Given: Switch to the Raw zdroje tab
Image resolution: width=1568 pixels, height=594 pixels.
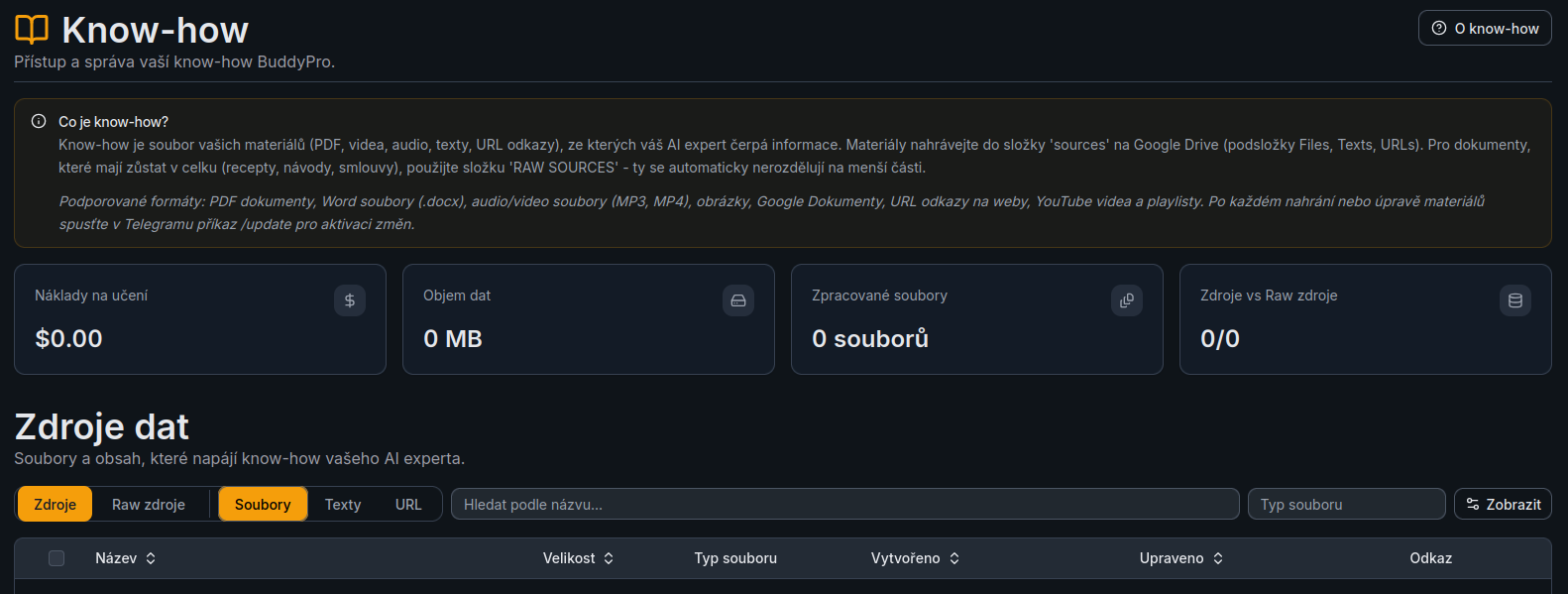Looking at the screenshot, I should coord(149,504).
